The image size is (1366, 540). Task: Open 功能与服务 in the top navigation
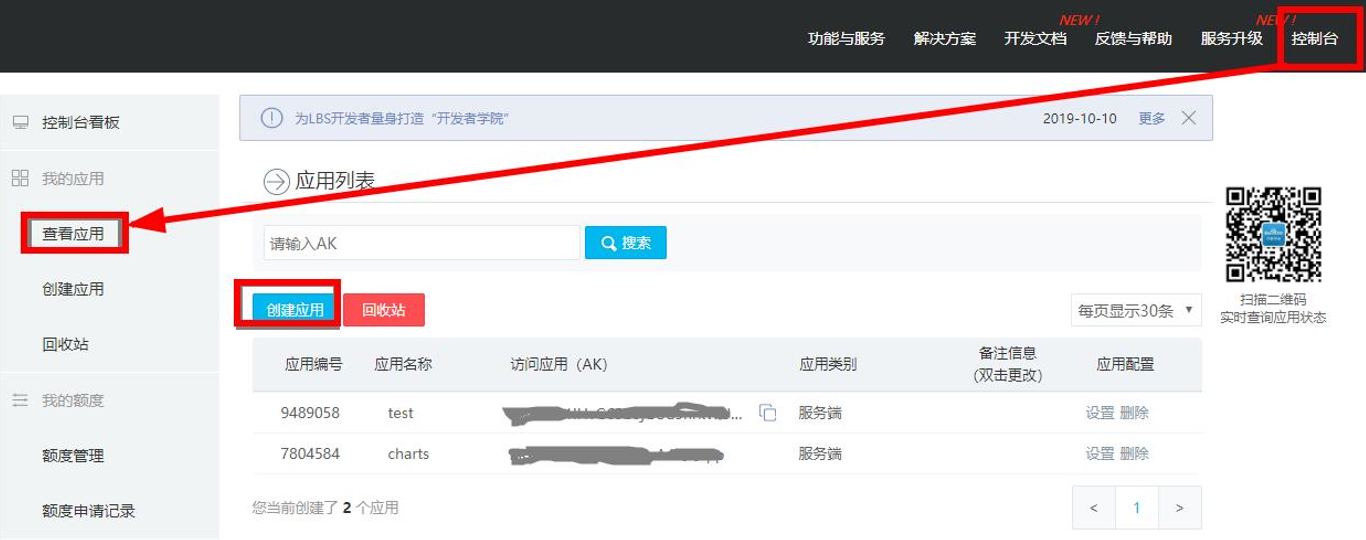846,39
